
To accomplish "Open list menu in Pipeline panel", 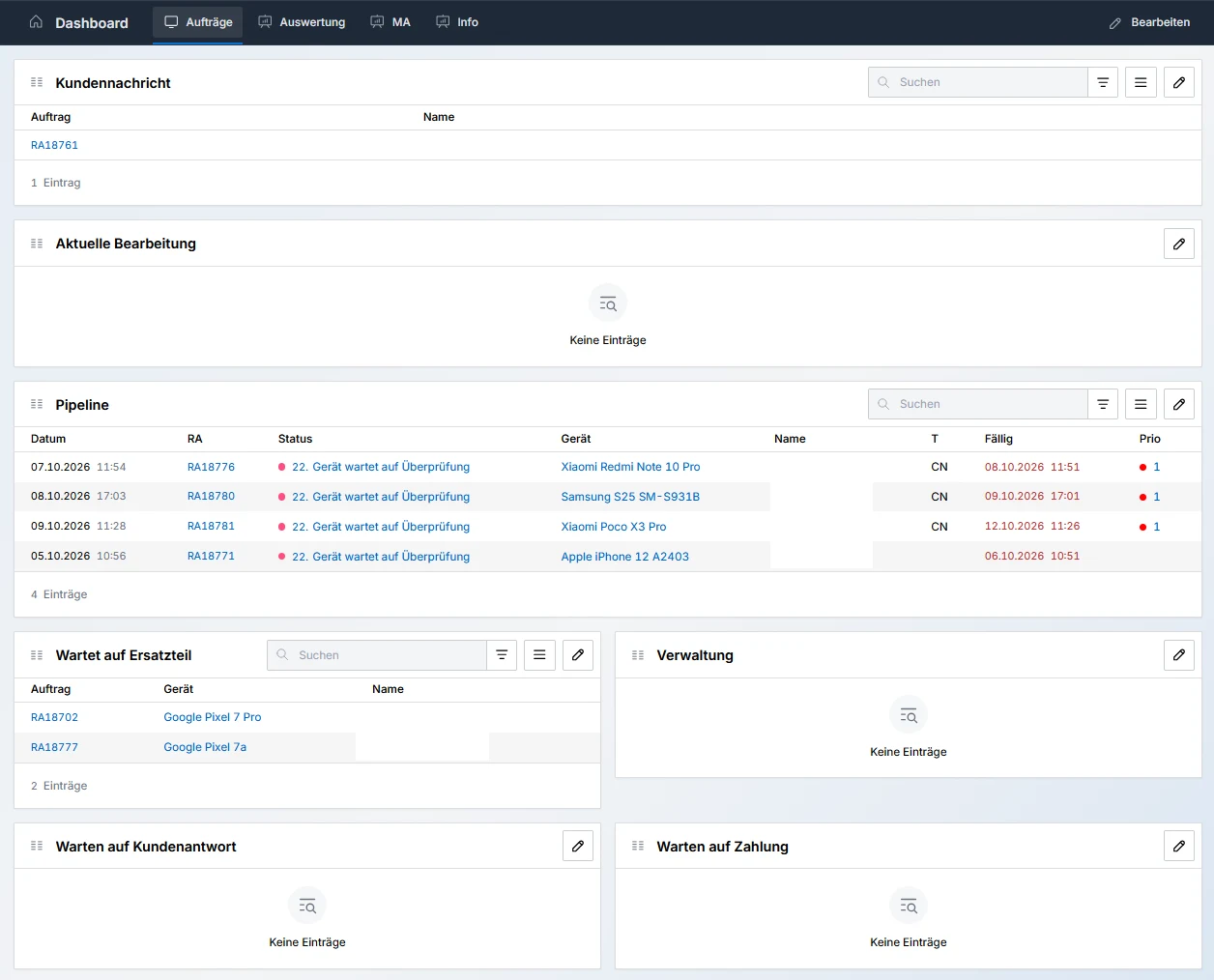I will click(x=1141, y=404).
